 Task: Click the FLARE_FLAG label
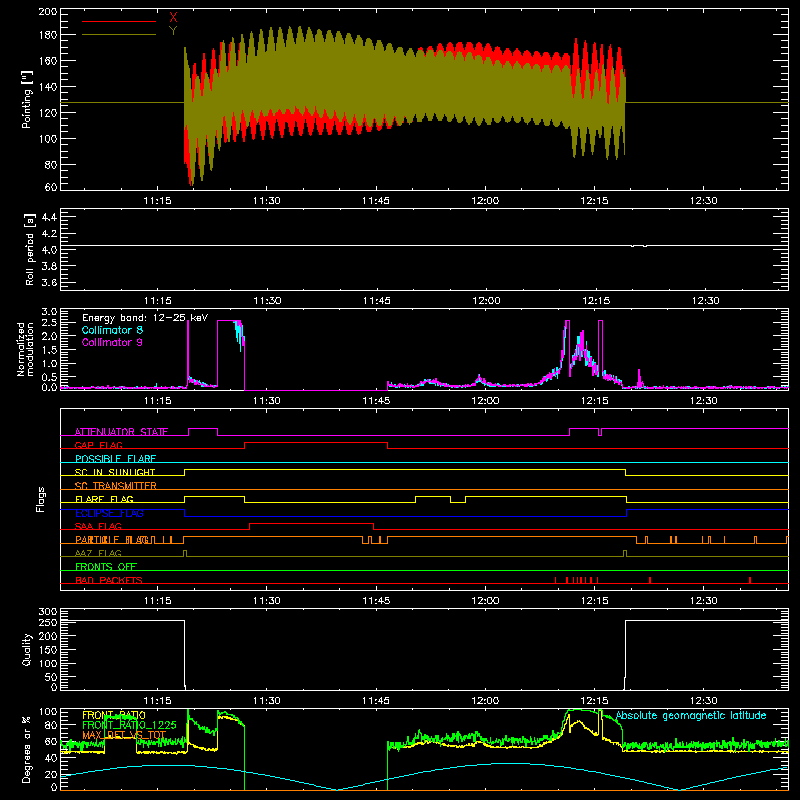click(104, 499)
